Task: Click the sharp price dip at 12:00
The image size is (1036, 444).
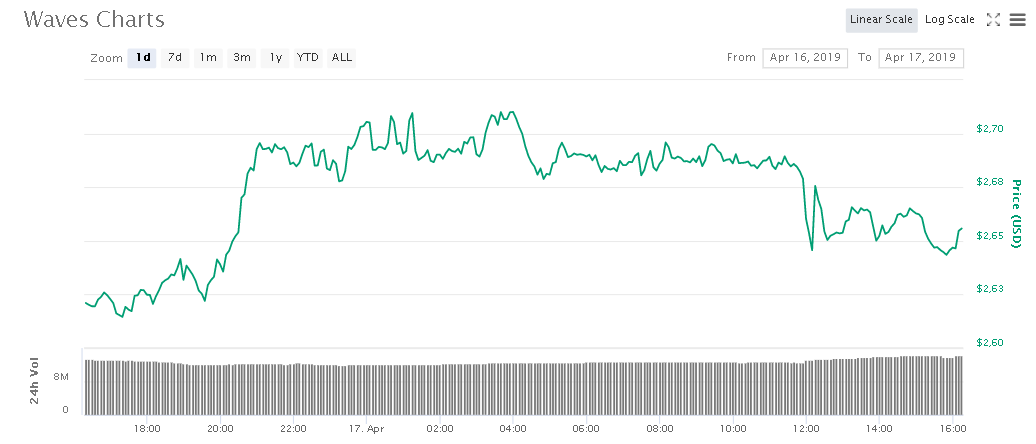Action: click(811, 249)
